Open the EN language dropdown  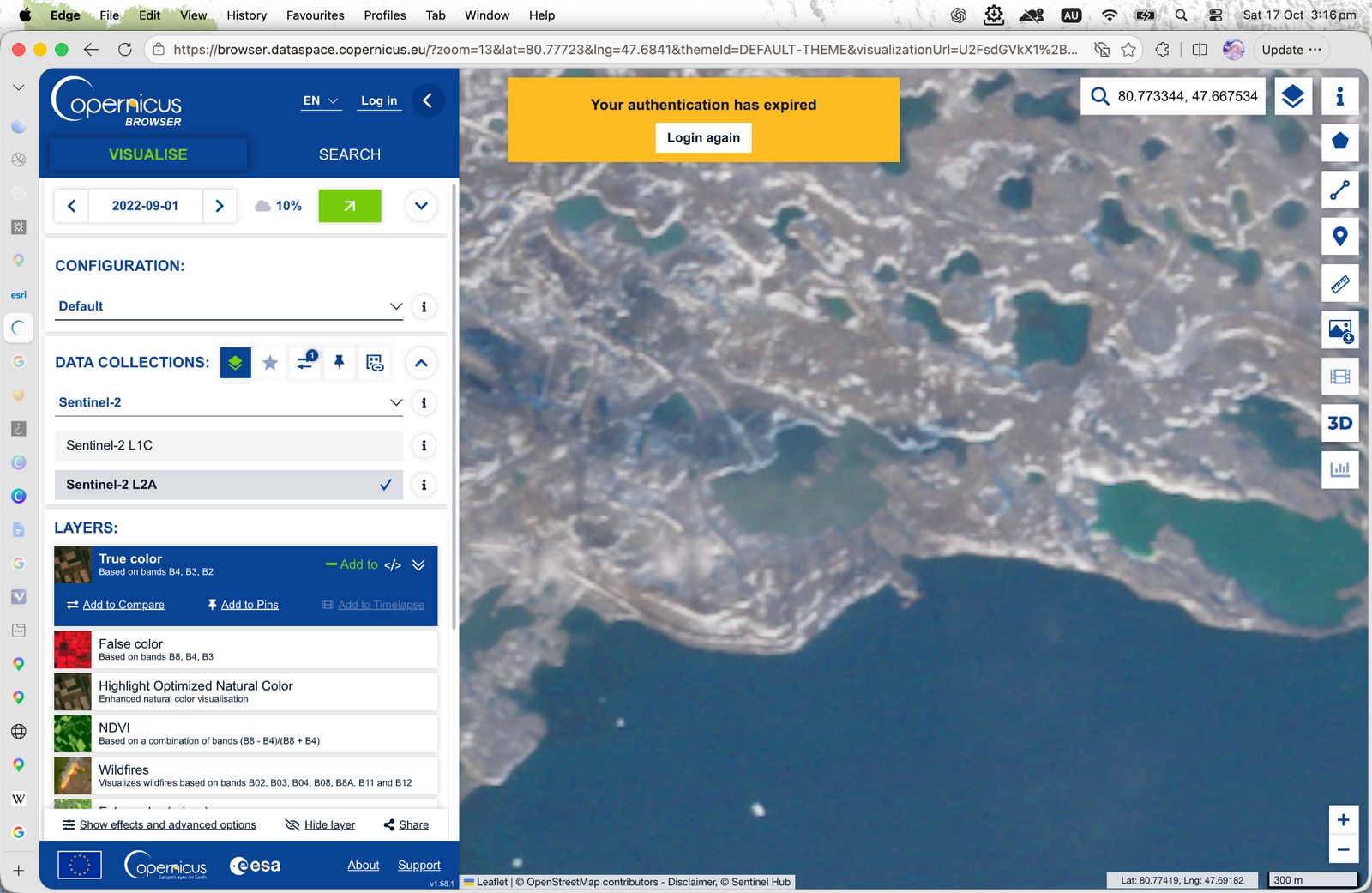pos(321,100)
